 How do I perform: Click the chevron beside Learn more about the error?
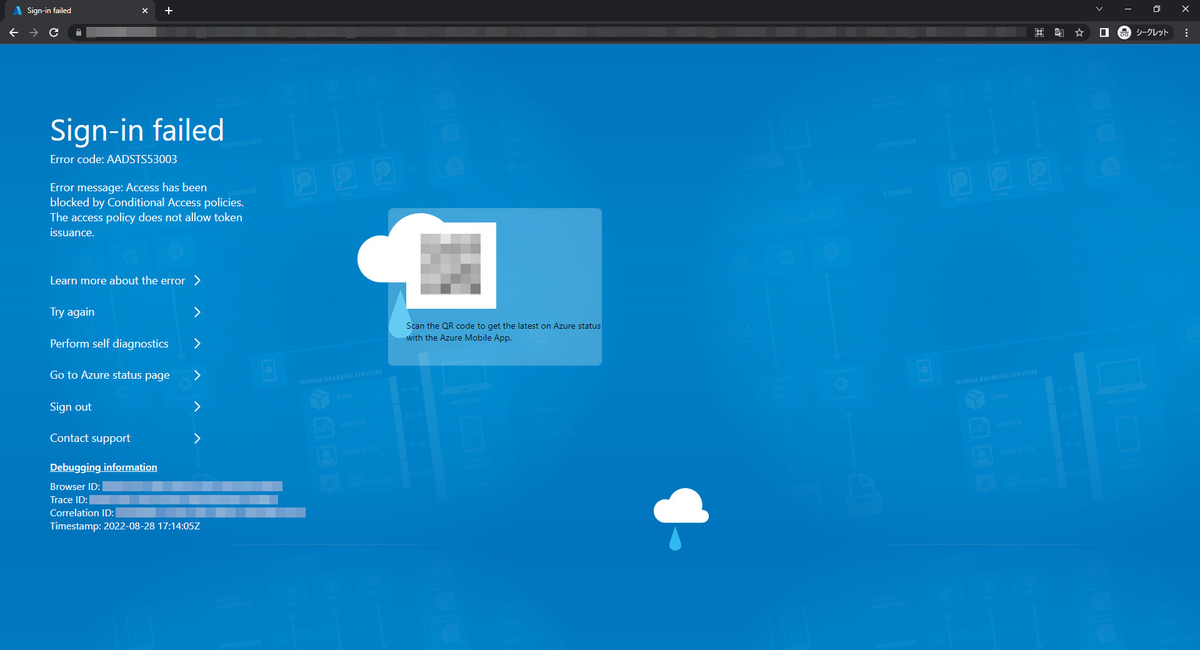point(197,281)
